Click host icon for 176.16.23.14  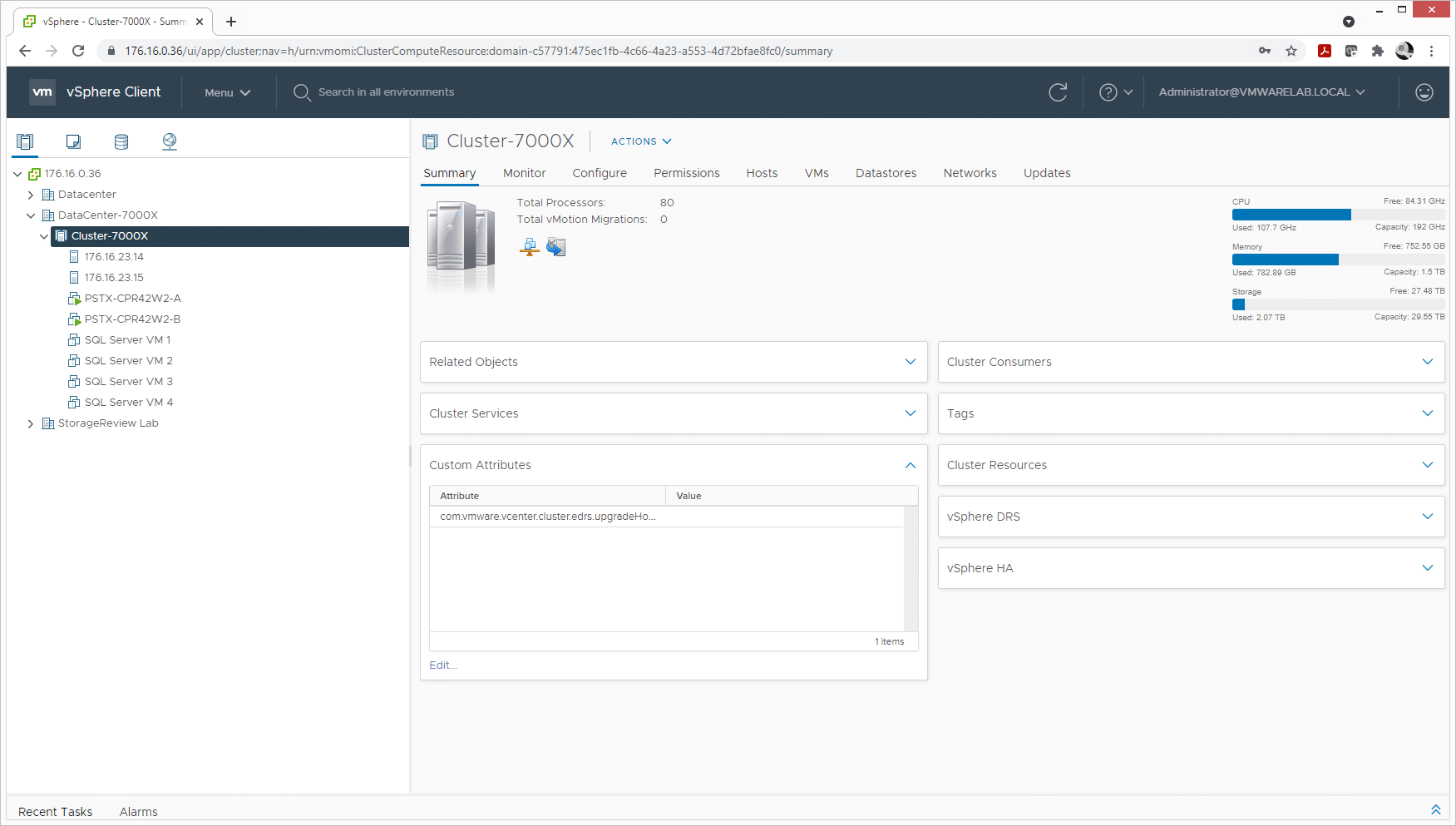point(74,257)
